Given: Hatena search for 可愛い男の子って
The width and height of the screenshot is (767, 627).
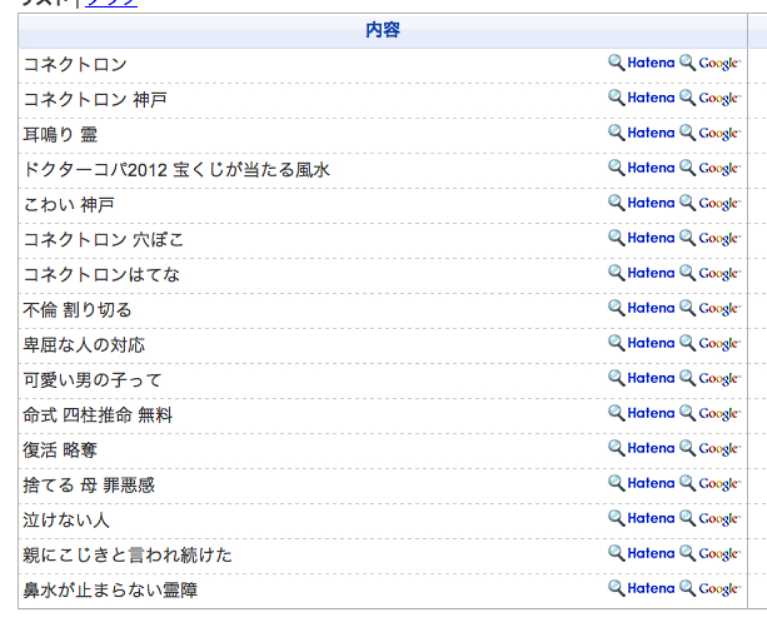Looking at the screenshot, I should coord(641,378).
